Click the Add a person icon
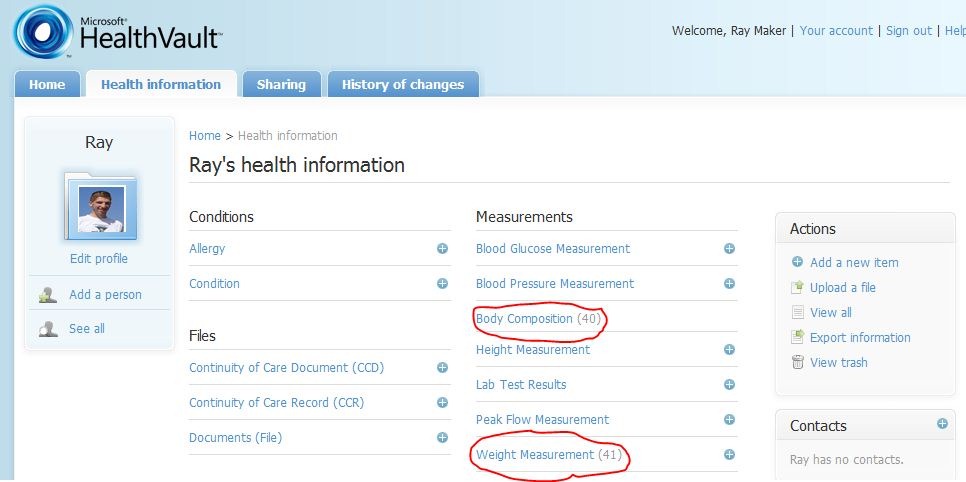The image size is (966, 482). [47, 295]
